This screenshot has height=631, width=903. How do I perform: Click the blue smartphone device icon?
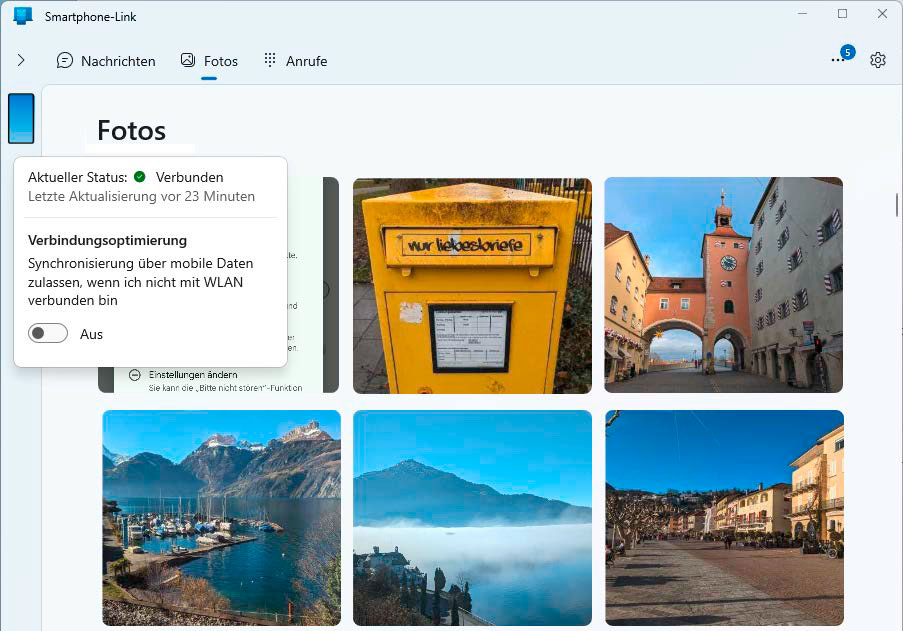(x=21, y=118)
